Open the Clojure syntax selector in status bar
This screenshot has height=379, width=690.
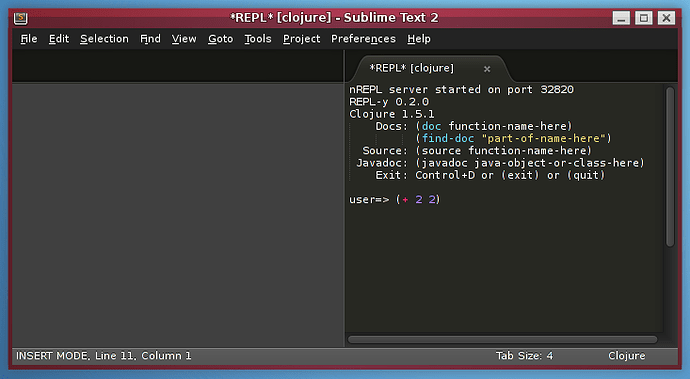point(627,356)
